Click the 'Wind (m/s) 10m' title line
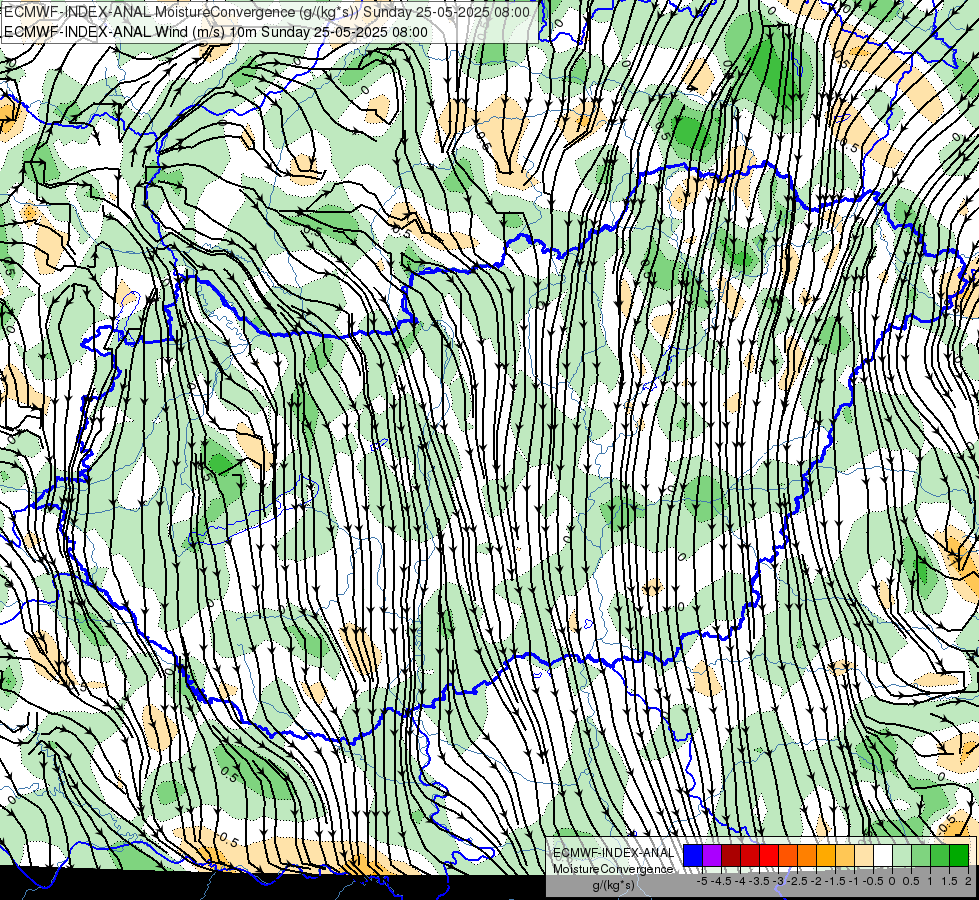Viewport: 979px width, 900px height. point(216,32)
